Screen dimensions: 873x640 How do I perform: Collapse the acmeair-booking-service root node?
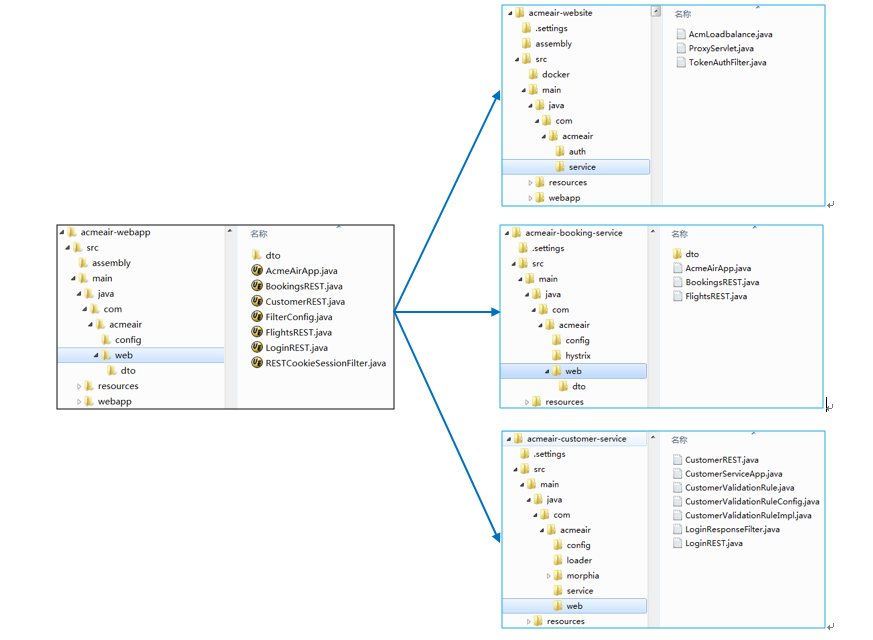(x=506, y=233)
